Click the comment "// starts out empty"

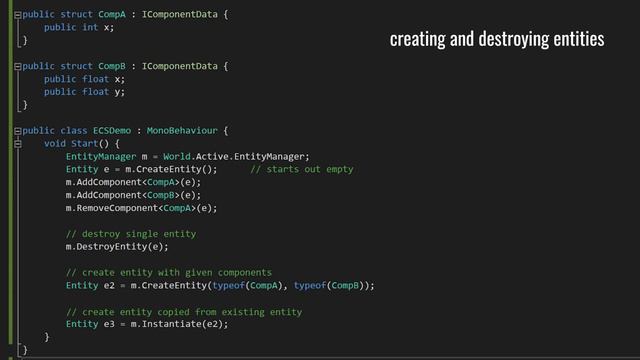pos(302,169)
